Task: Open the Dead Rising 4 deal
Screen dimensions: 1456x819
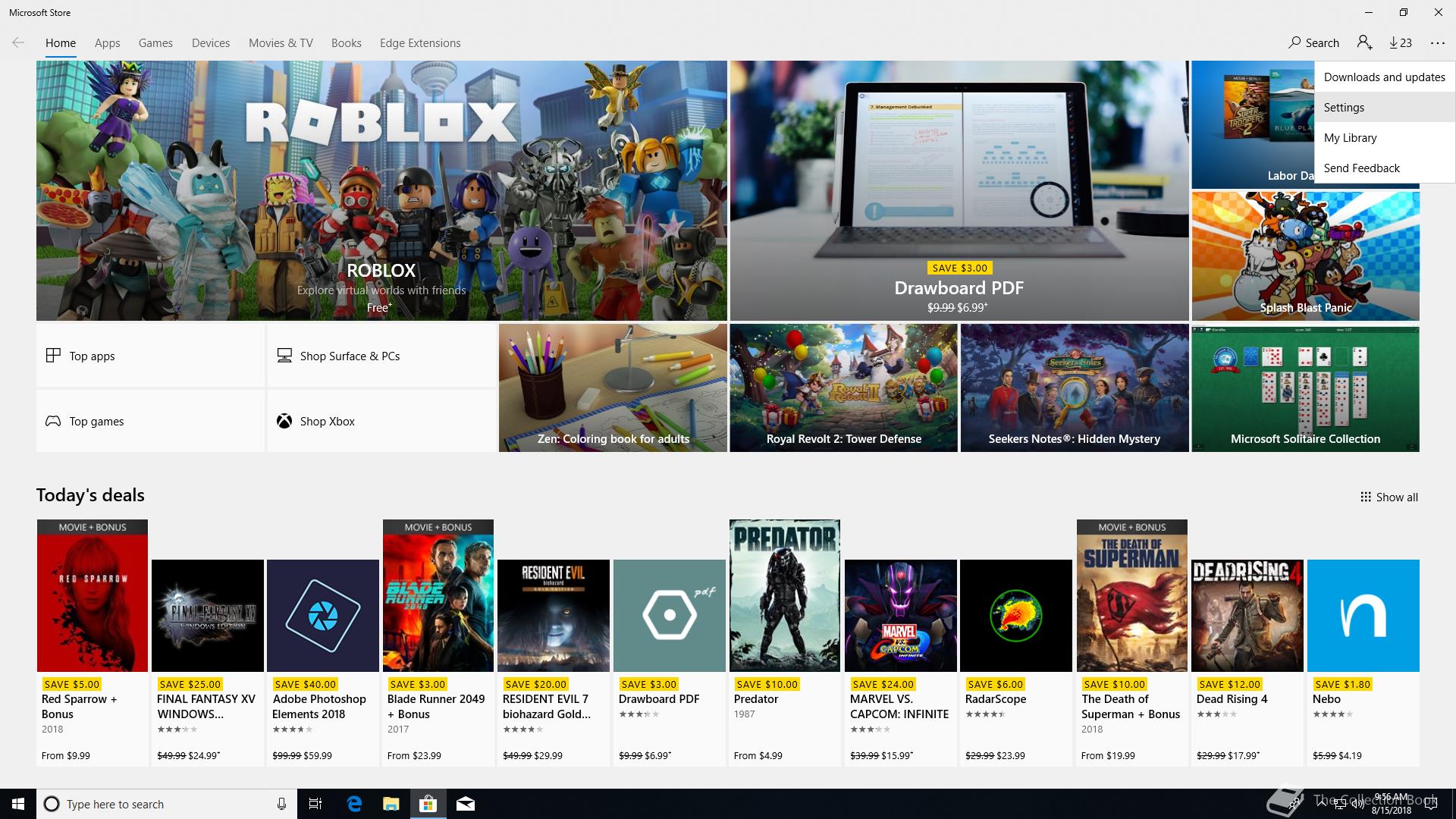Action: pos(1247,663)
